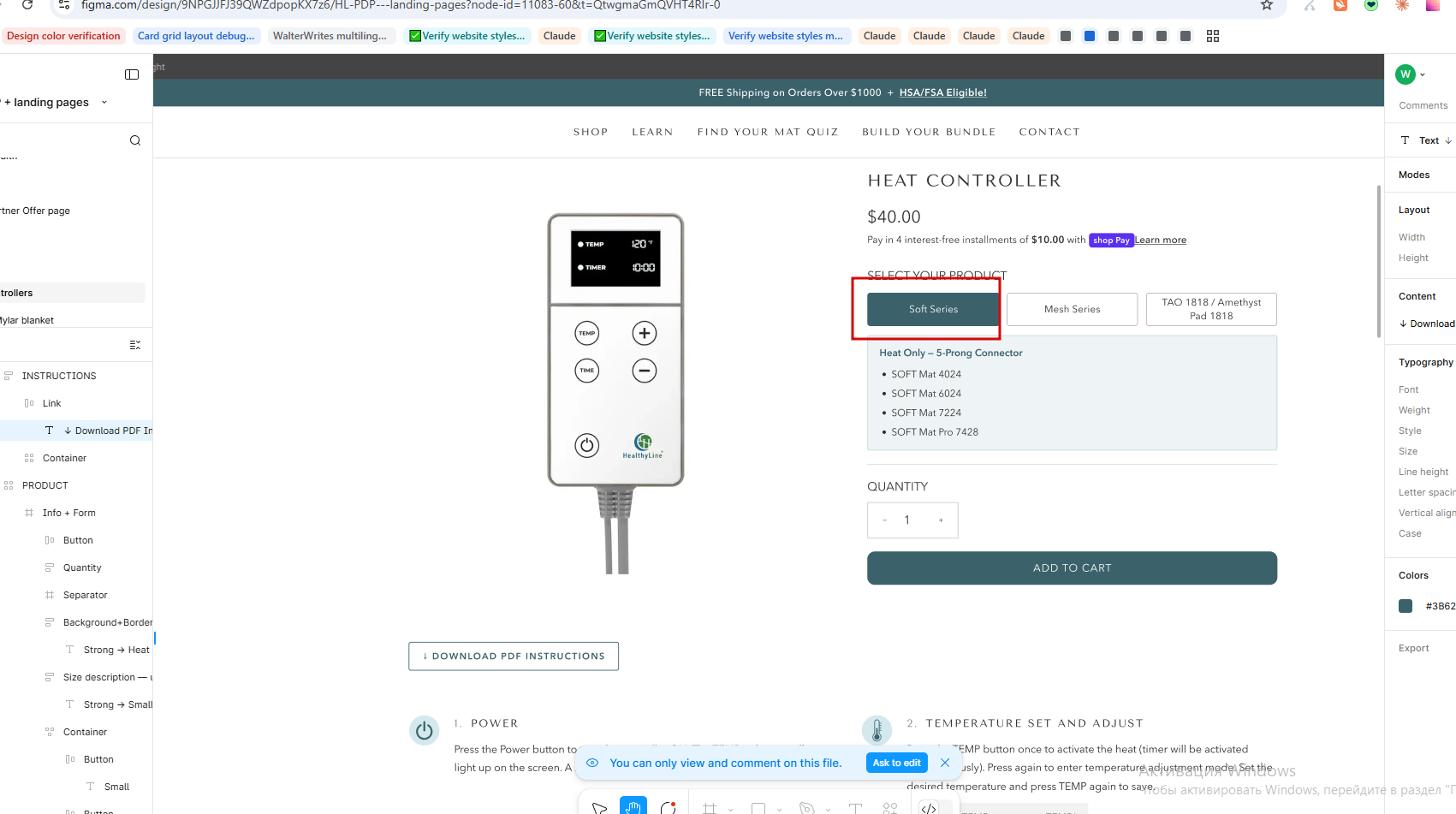This screenshot has height=814, width=1456.
Task: Click FIND YOUR MAT QUIZ nav item
Action: (x=768, y=132)
